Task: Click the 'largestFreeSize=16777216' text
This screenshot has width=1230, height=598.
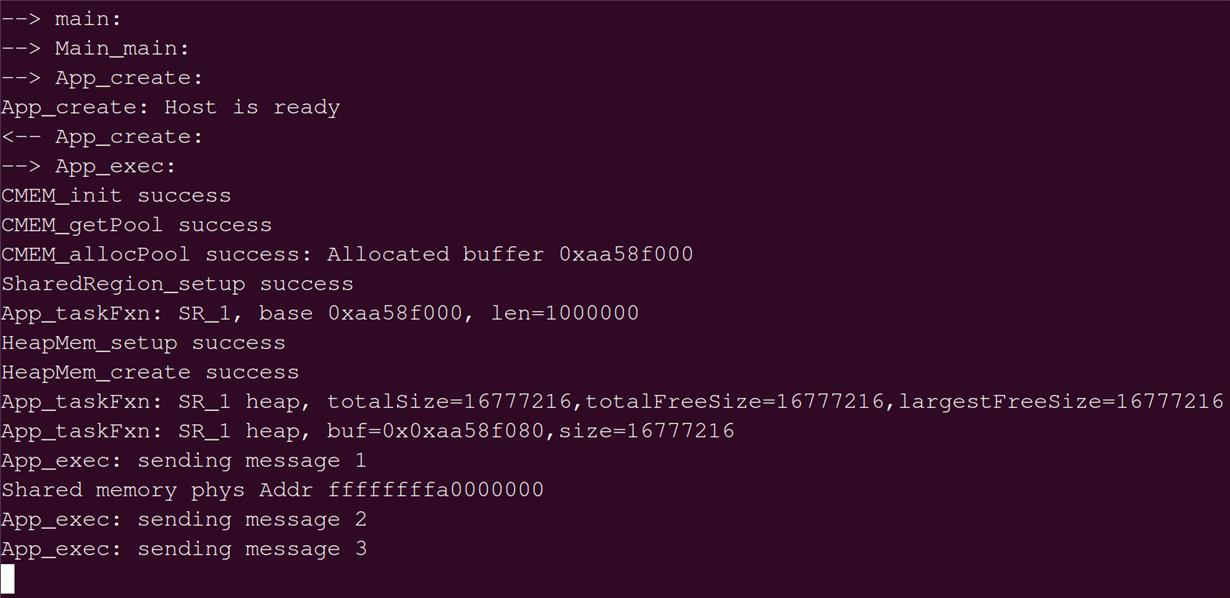Action: tap(1061, 402)
